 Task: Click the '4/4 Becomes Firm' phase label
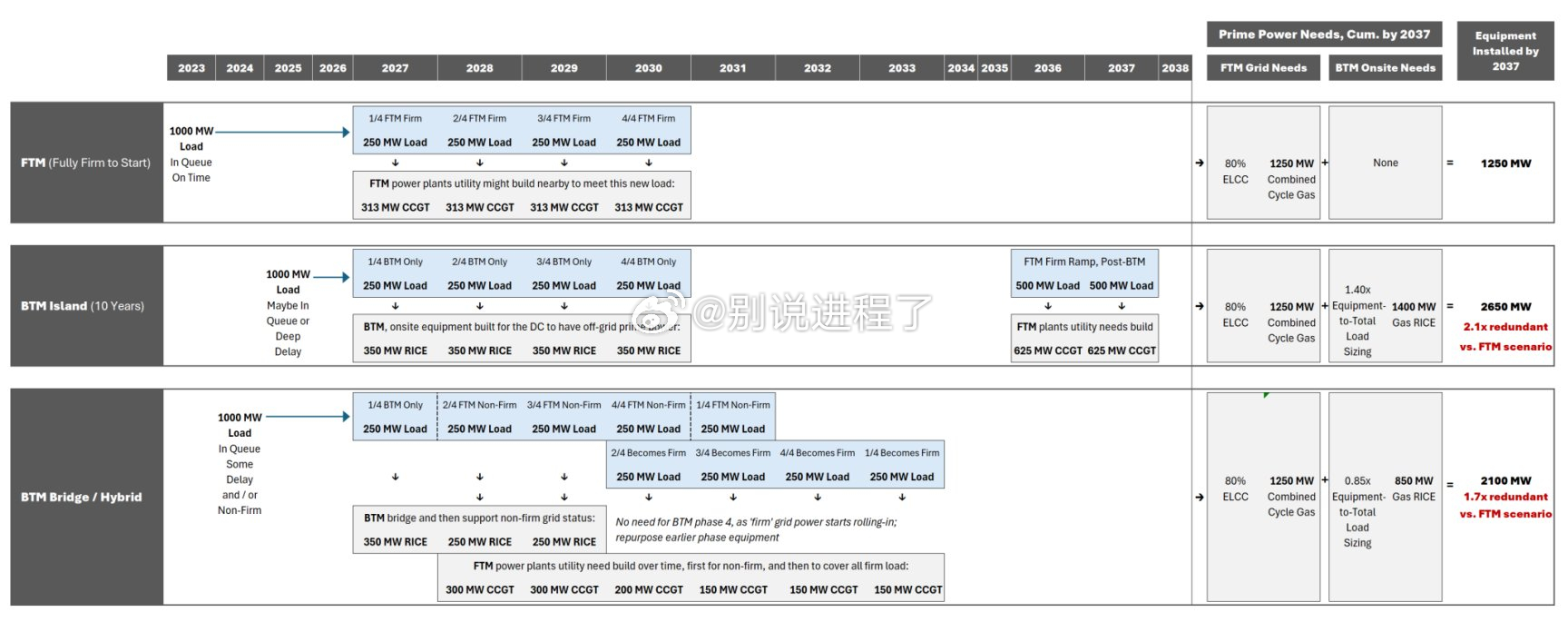click(x=817, y=453)
